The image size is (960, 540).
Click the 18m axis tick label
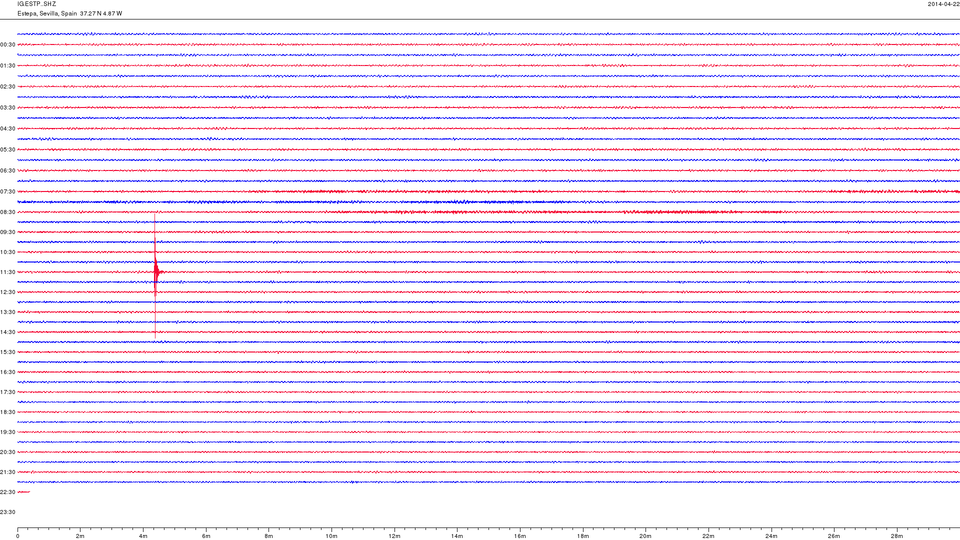coord(583,536)
